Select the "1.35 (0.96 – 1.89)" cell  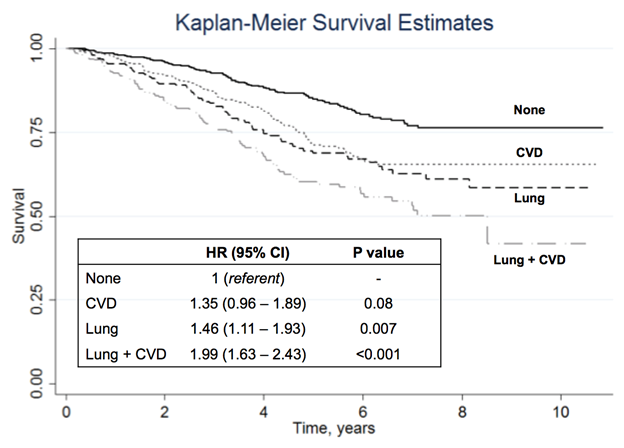pyautogui.click(x=243, y=303)
